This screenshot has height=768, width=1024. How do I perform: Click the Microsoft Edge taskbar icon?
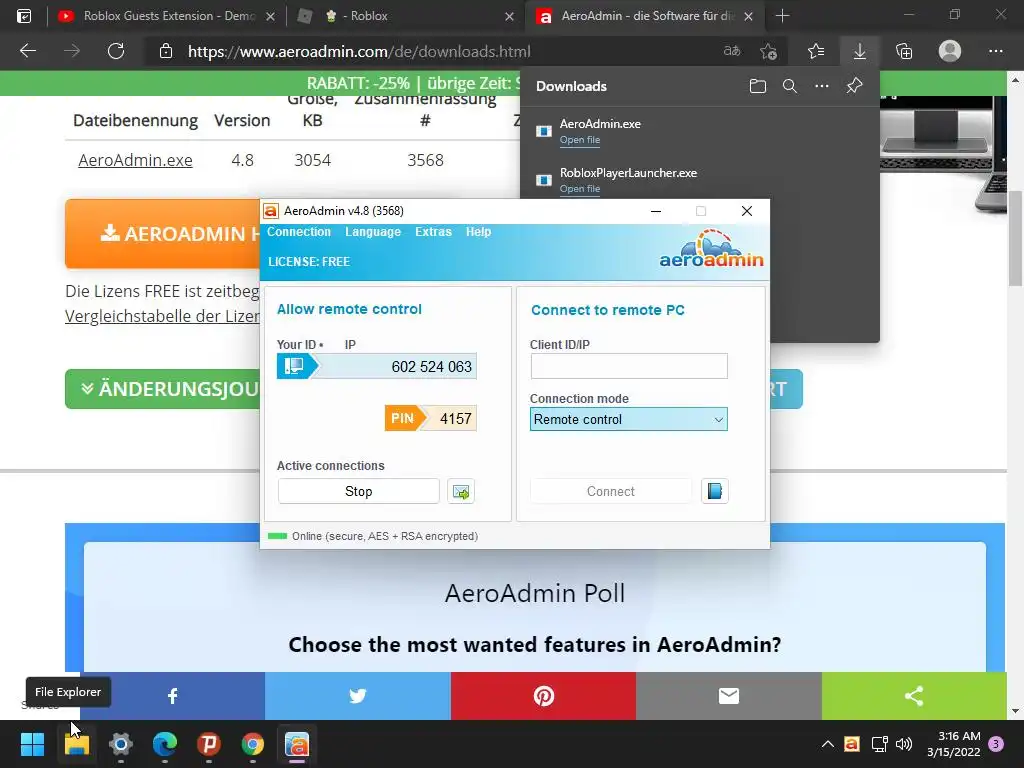pyautogui.click(x=165, y=744)
